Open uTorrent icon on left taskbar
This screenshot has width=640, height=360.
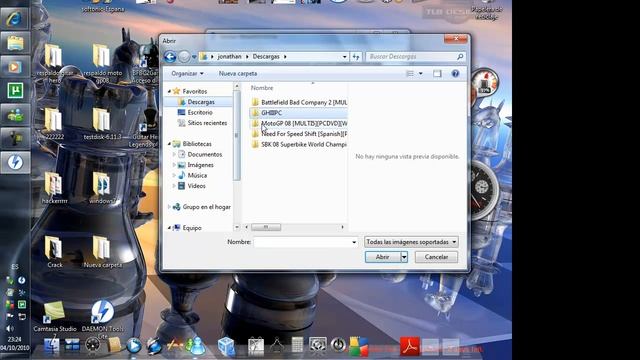point(15,91)
